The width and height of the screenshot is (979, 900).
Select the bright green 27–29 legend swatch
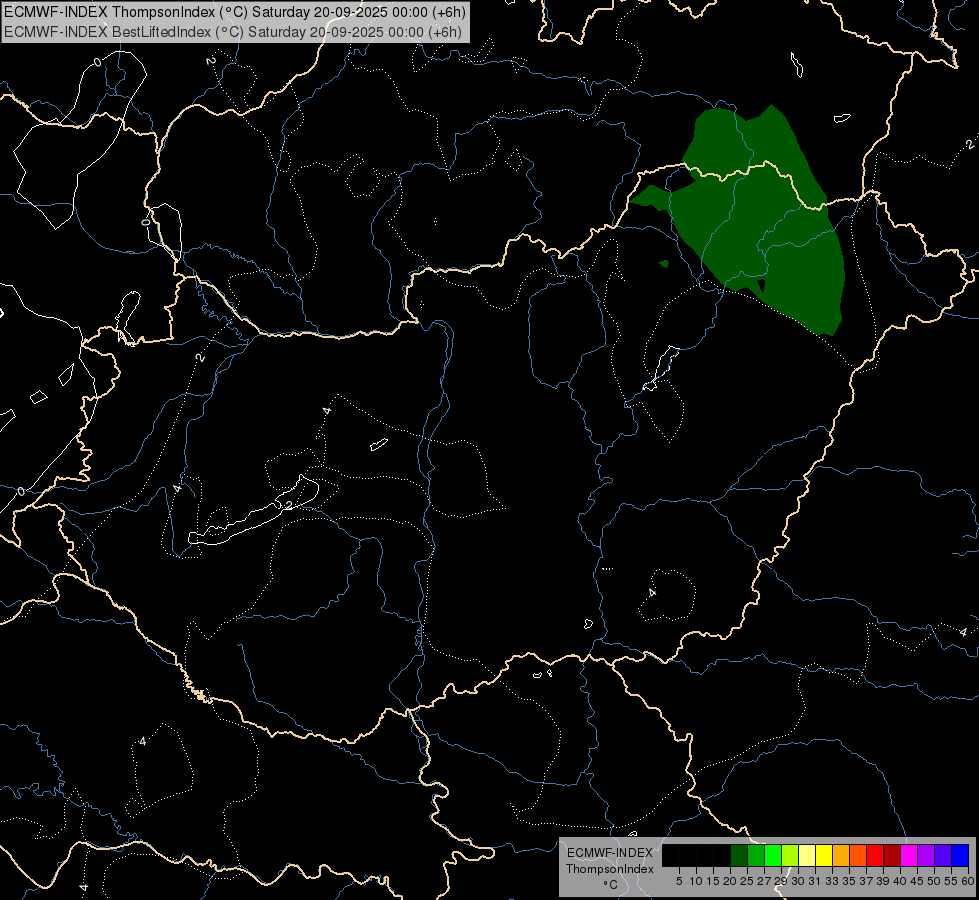pos(773,855)
